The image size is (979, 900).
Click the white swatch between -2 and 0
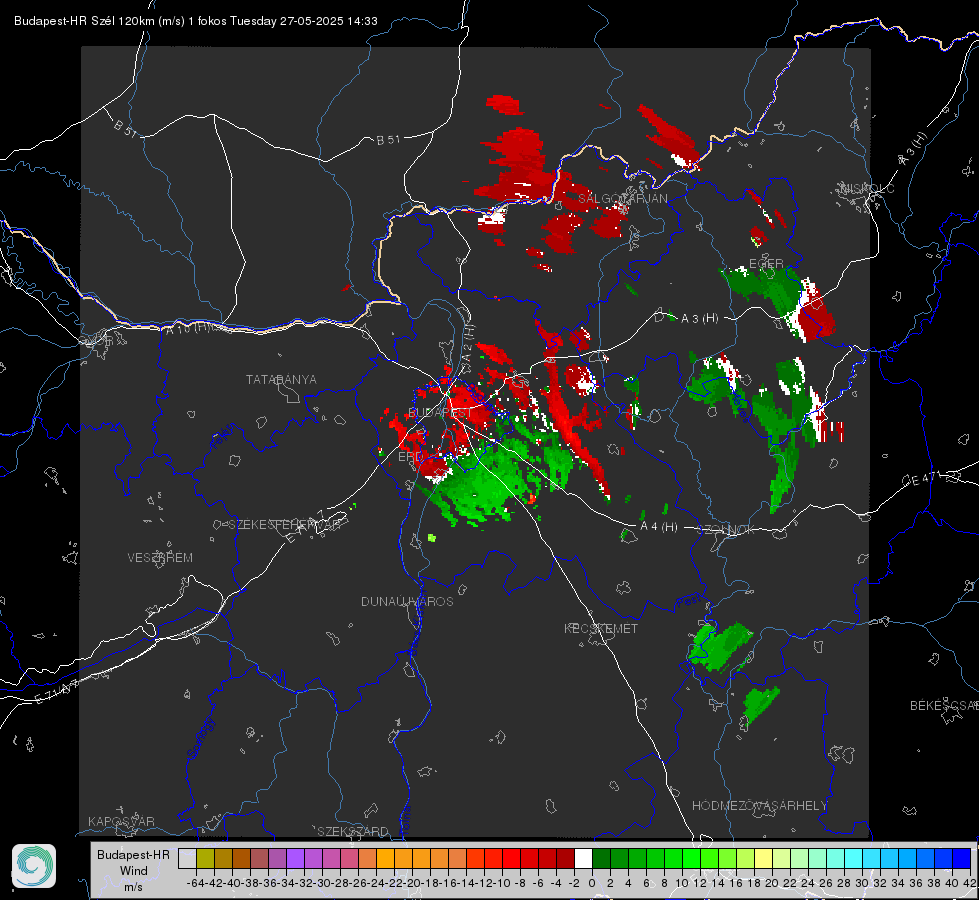pos(583,858)
